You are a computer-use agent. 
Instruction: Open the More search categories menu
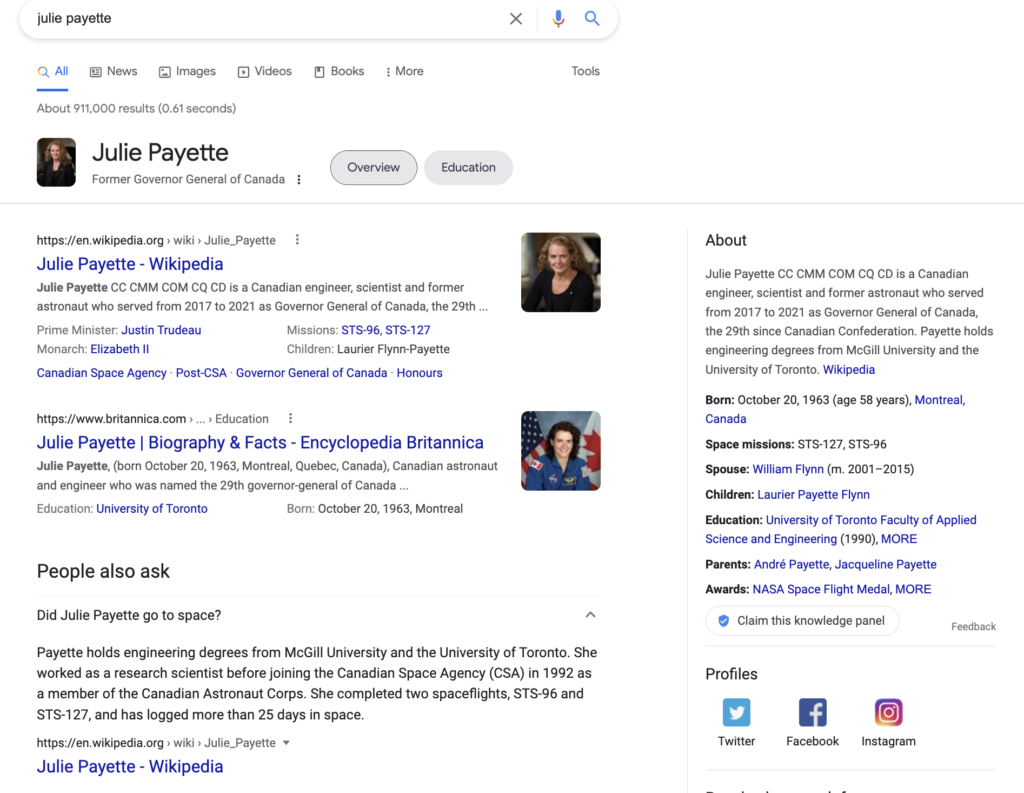(x=404, y=71)
